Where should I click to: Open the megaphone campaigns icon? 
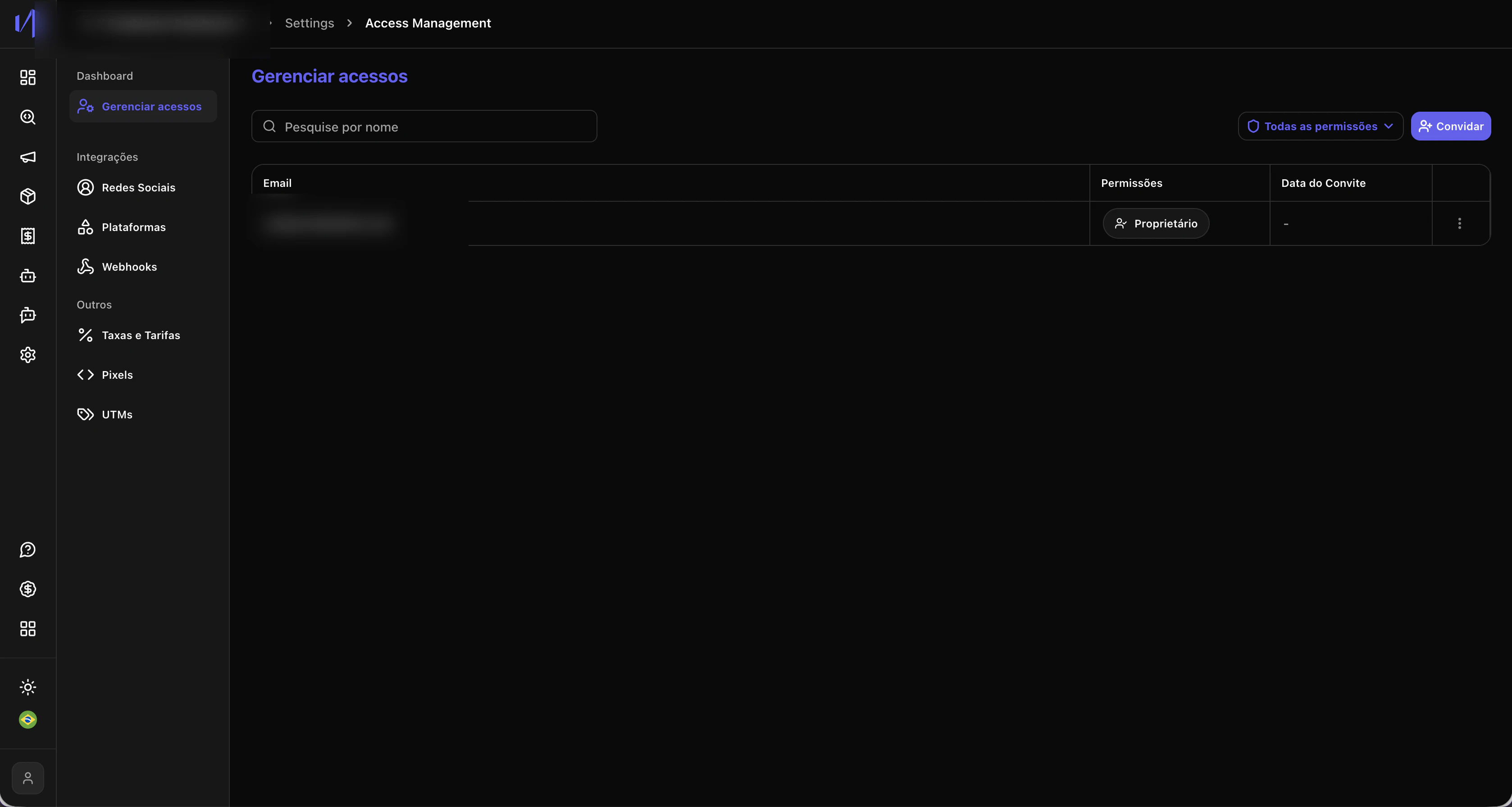click(x=27, y=157)
